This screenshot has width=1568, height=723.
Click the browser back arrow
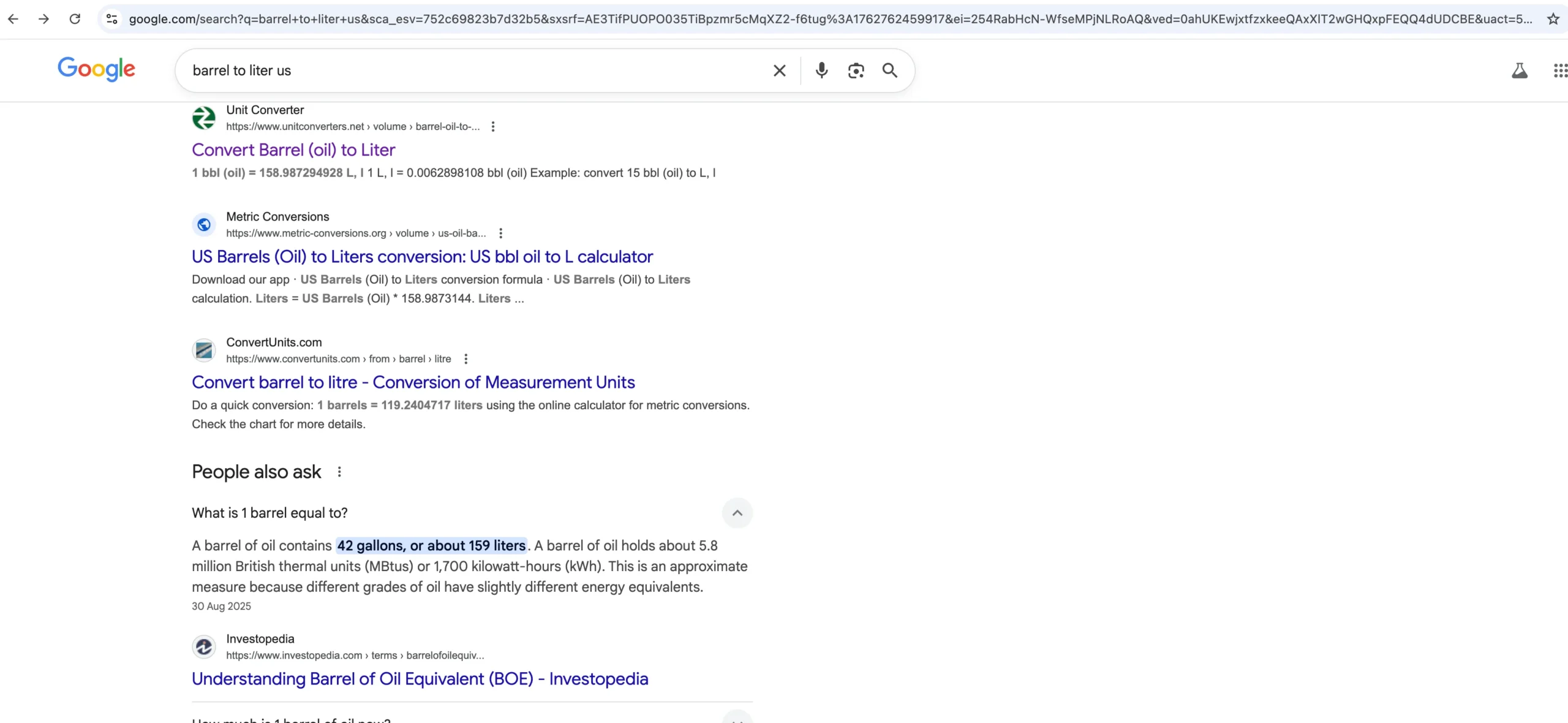tap(13, 19)
